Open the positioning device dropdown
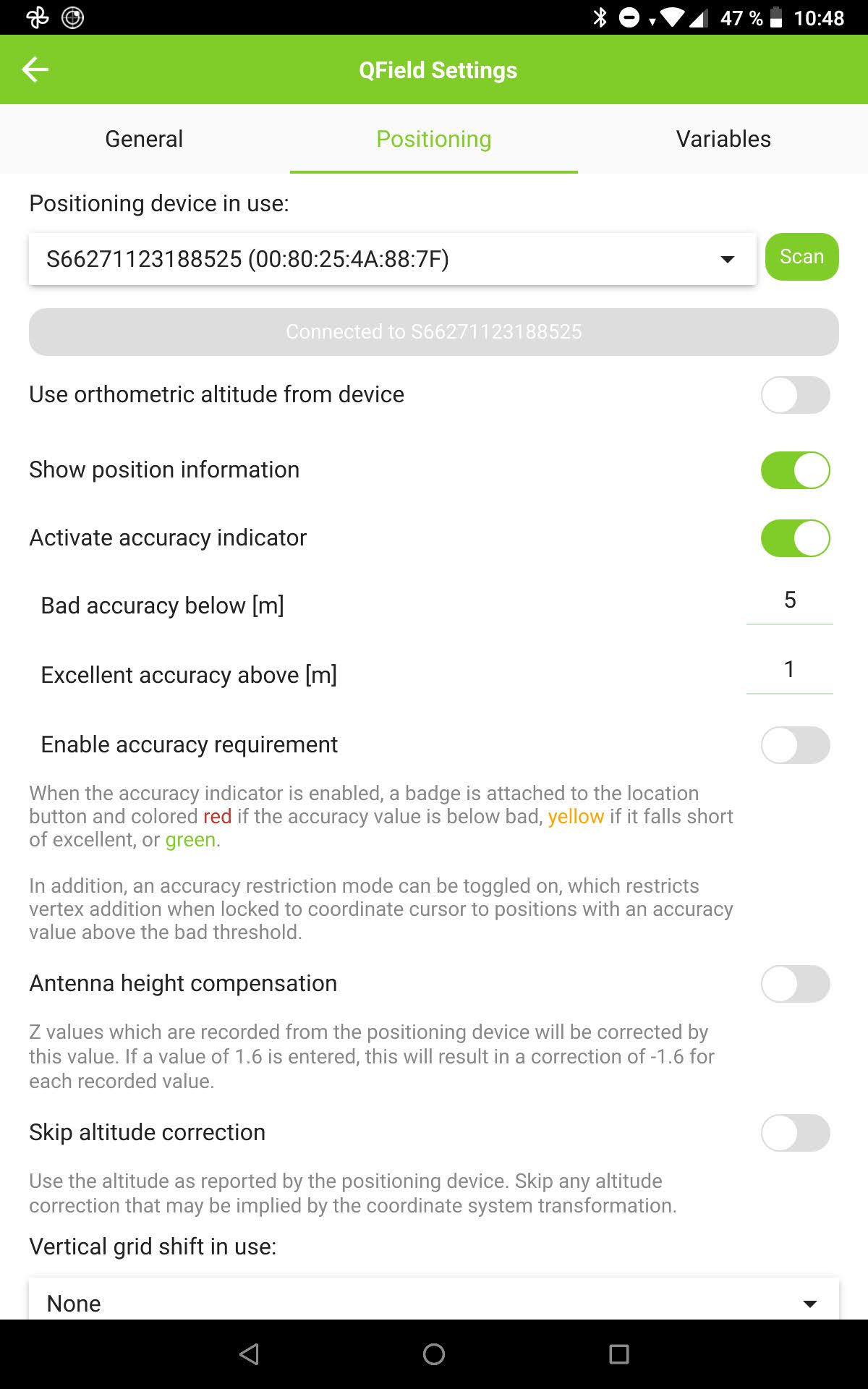Image resolution: width=868 pixels, height=1389 pixels. (393, 259)
